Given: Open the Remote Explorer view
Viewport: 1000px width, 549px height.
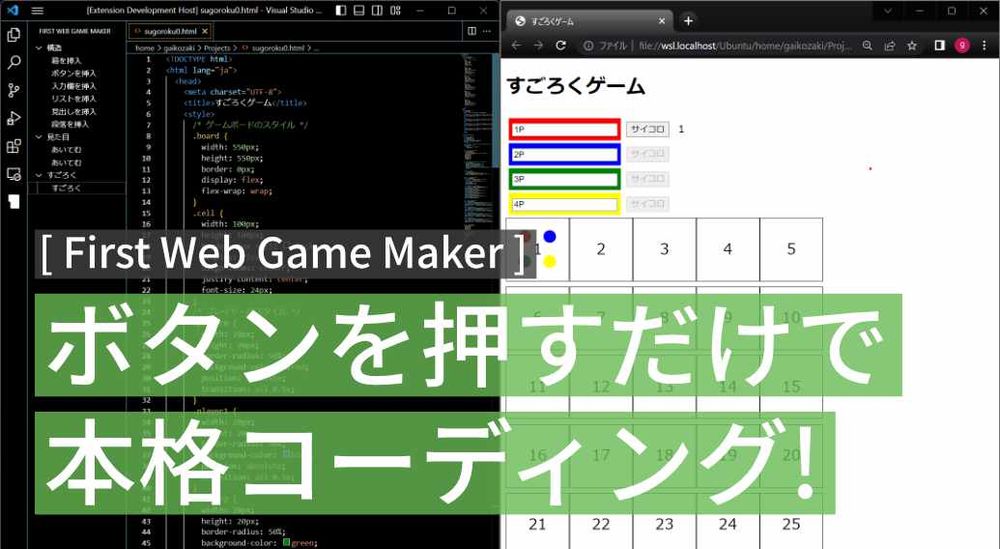Looking at the screenshot, I should (14, 174).
